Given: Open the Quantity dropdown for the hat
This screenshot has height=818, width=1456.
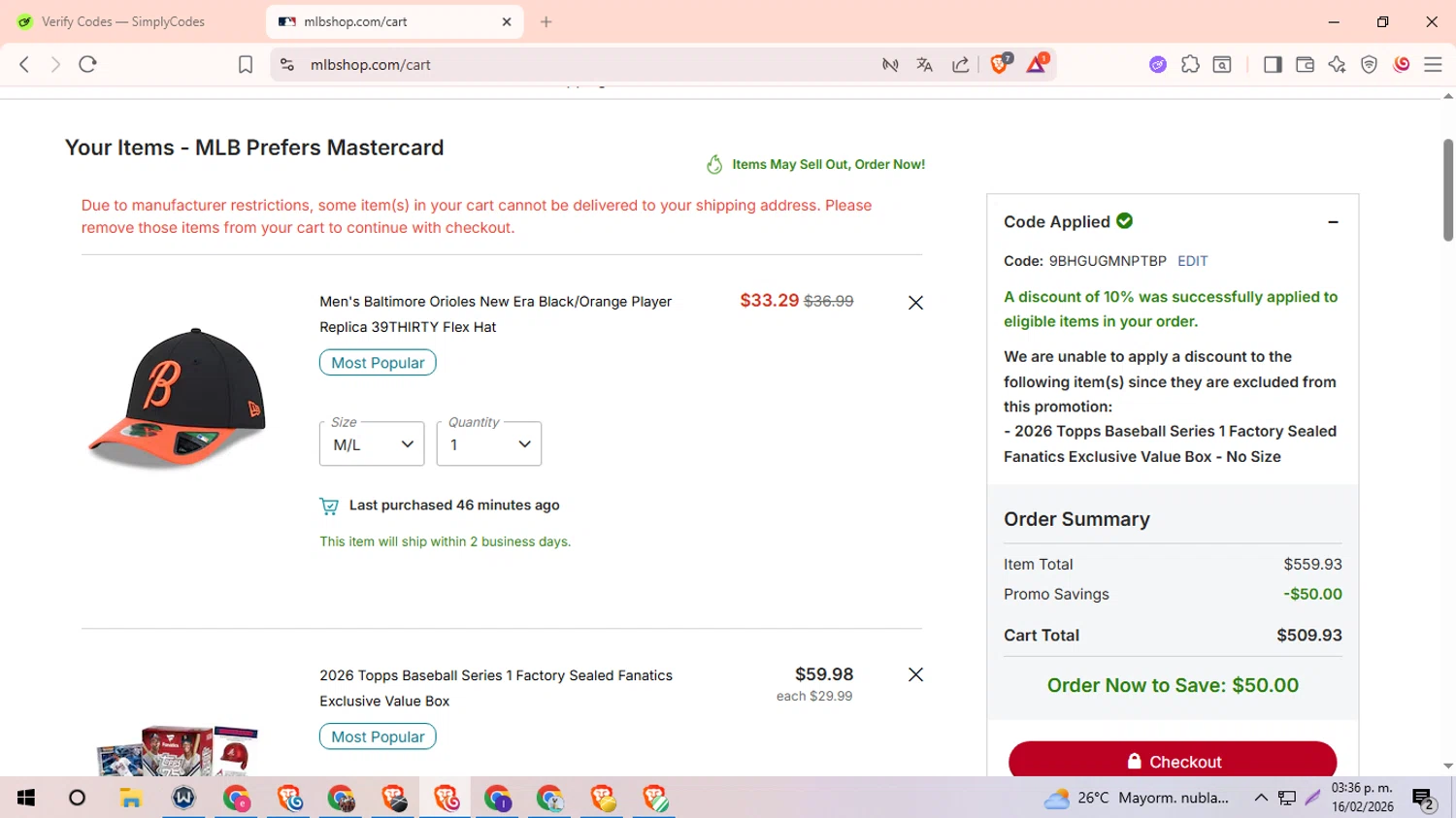Looking at the screenshot, I should click(489, 443).
